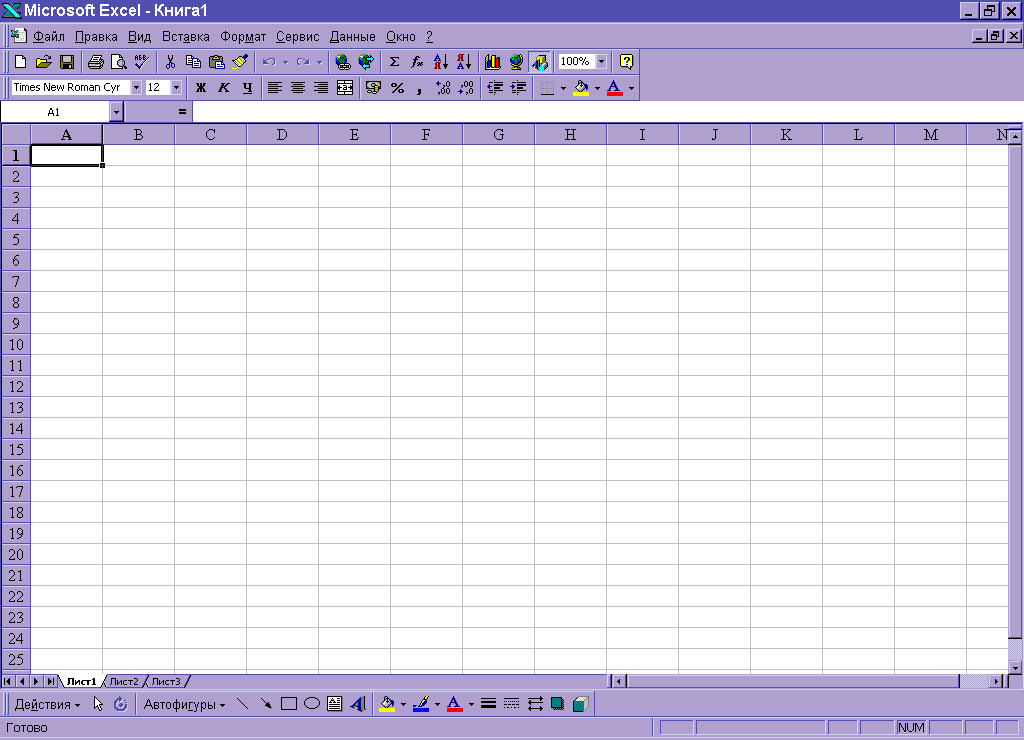Viewport: 1024px width, 740px height.
Task: Apply Currency style icon
Action: tap(373, 88)
